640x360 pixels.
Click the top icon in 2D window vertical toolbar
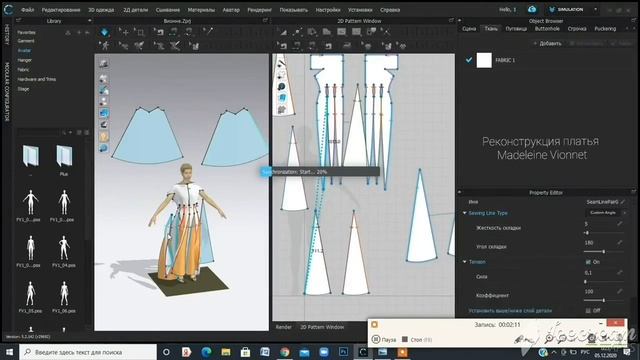point(282,64)
